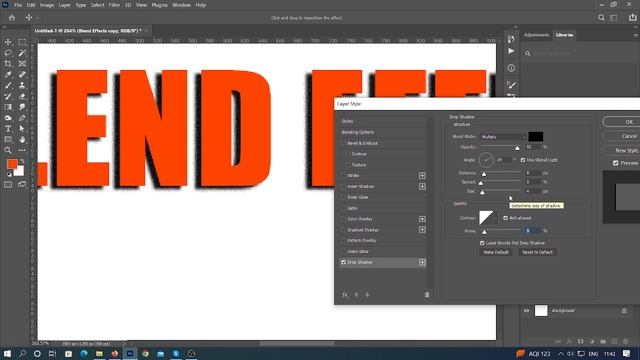The height and width of the screenshot is (360, 640).
Task: Select the Move tool
Action: 8,42
